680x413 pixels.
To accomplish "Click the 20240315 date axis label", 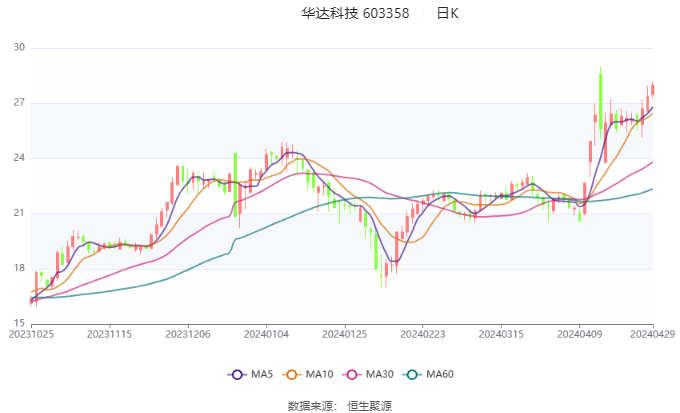I will [x=501, y=334].
